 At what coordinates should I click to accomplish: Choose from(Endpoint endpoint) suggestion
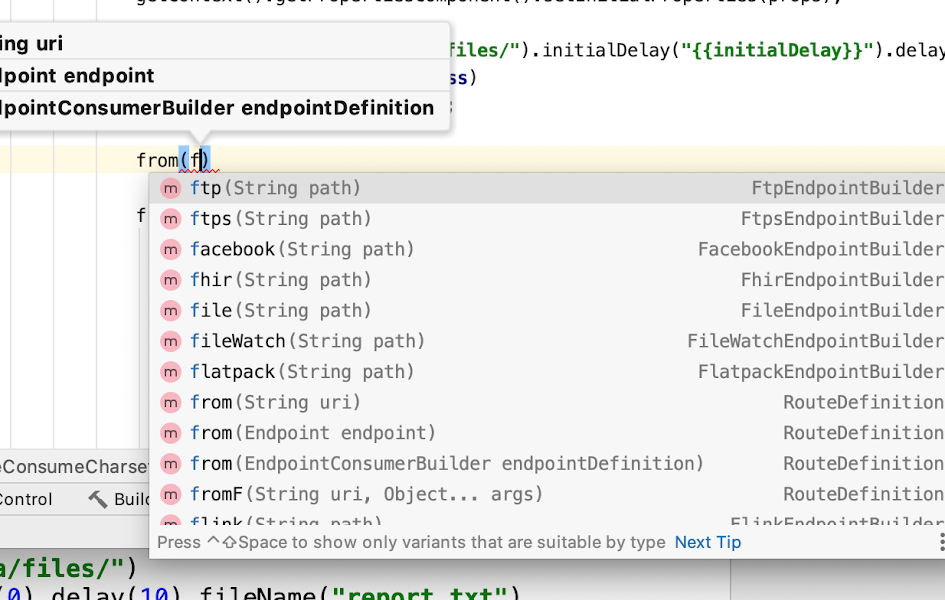[313, 433]
